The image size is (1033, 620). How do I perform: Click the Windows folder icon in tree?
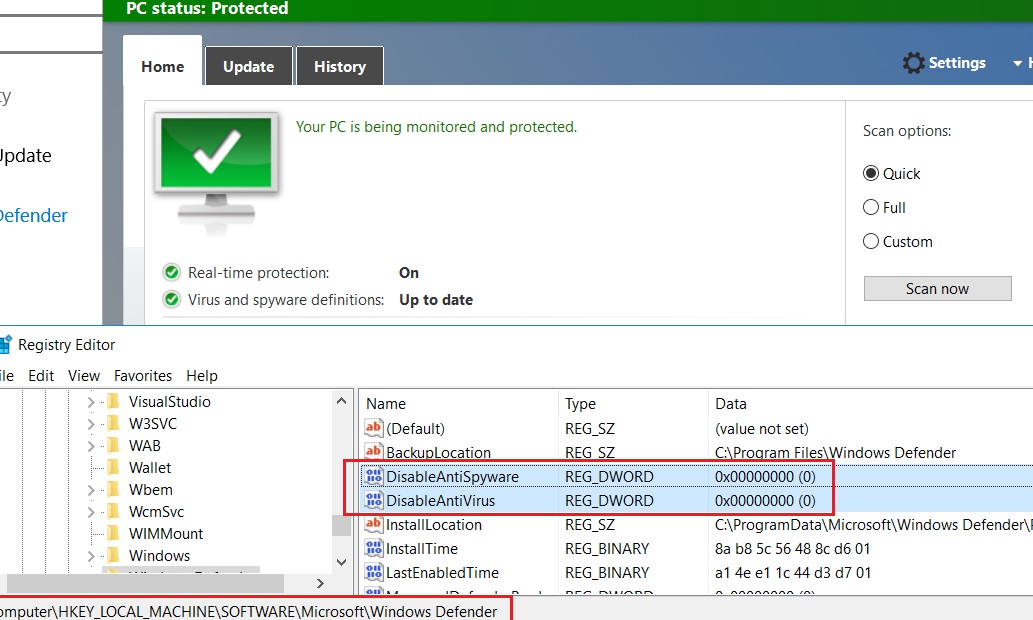tap(113, 555)
